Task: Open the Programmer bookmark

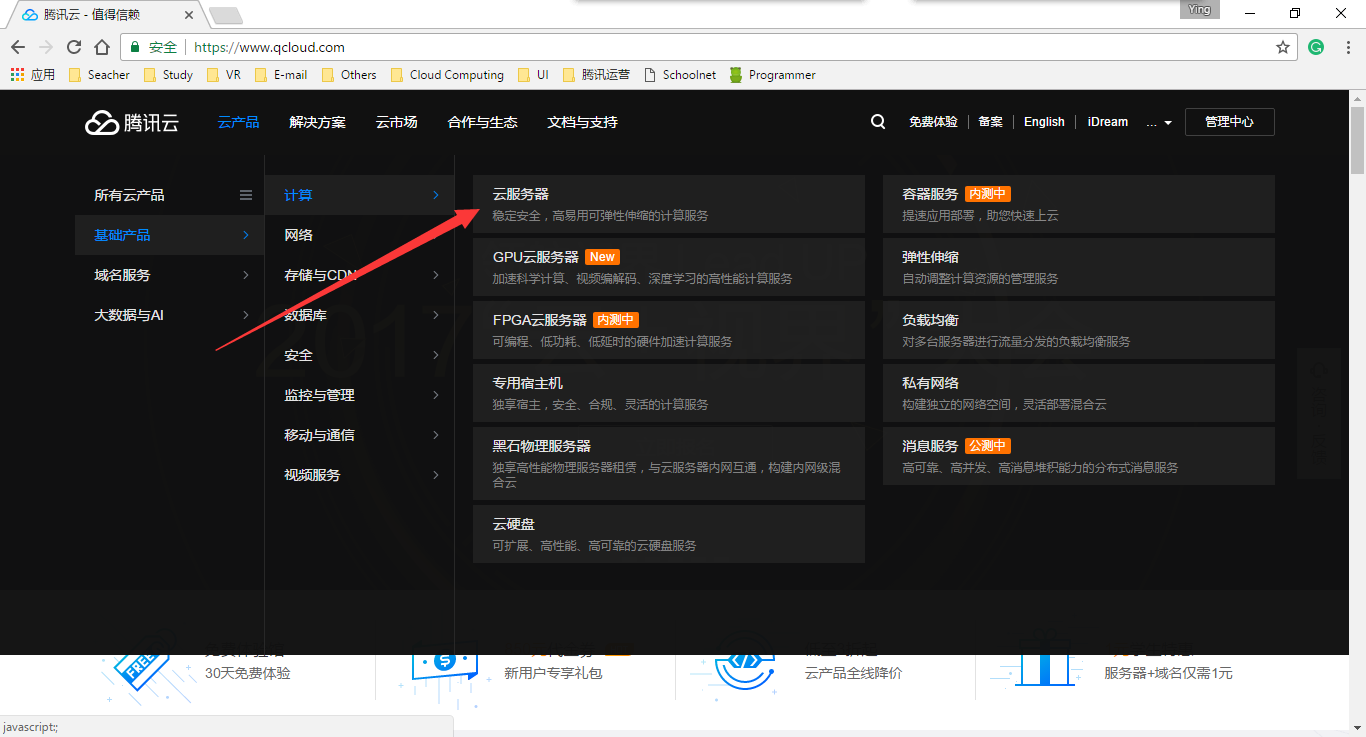Action: [x=772, y=75]
